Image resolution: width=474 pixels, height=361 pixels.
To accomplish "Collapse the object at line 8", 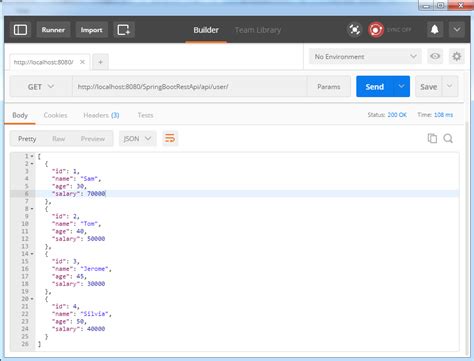I will tap(32, 209).
